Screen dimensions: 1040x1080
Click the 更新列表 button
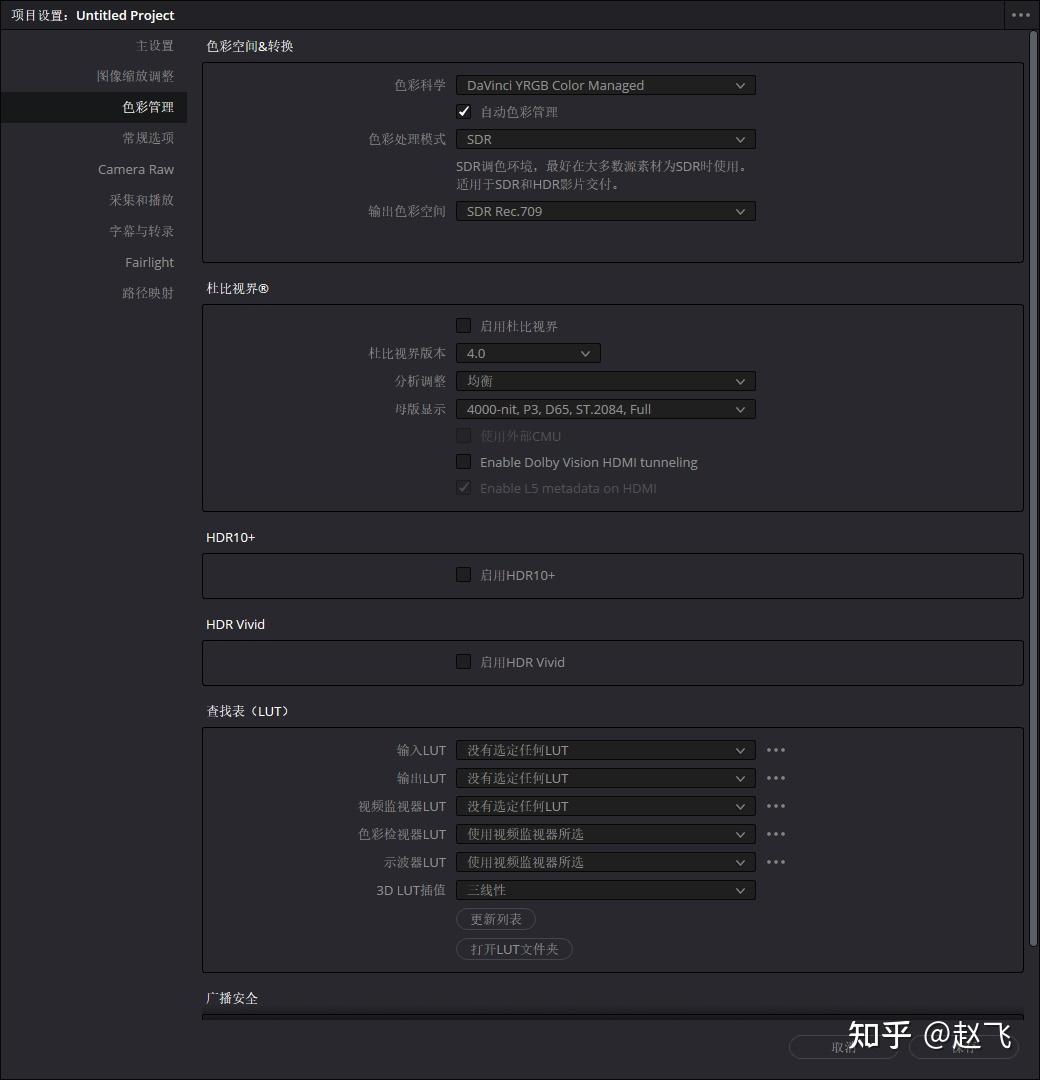pyautogui.click(x=496, y=918)
